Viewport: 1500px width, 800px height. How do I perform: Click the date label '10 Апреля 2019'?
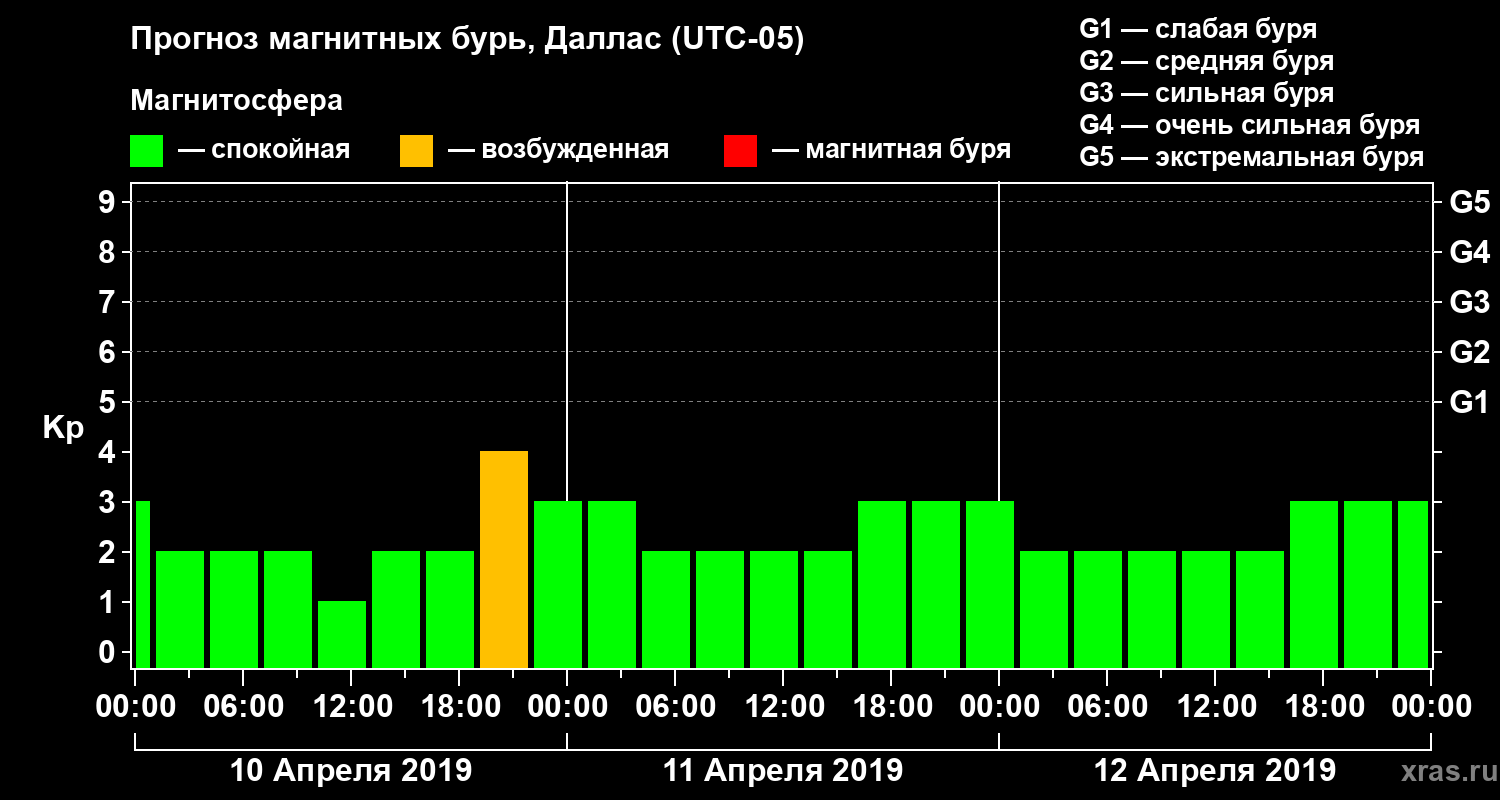coord(350,771)
